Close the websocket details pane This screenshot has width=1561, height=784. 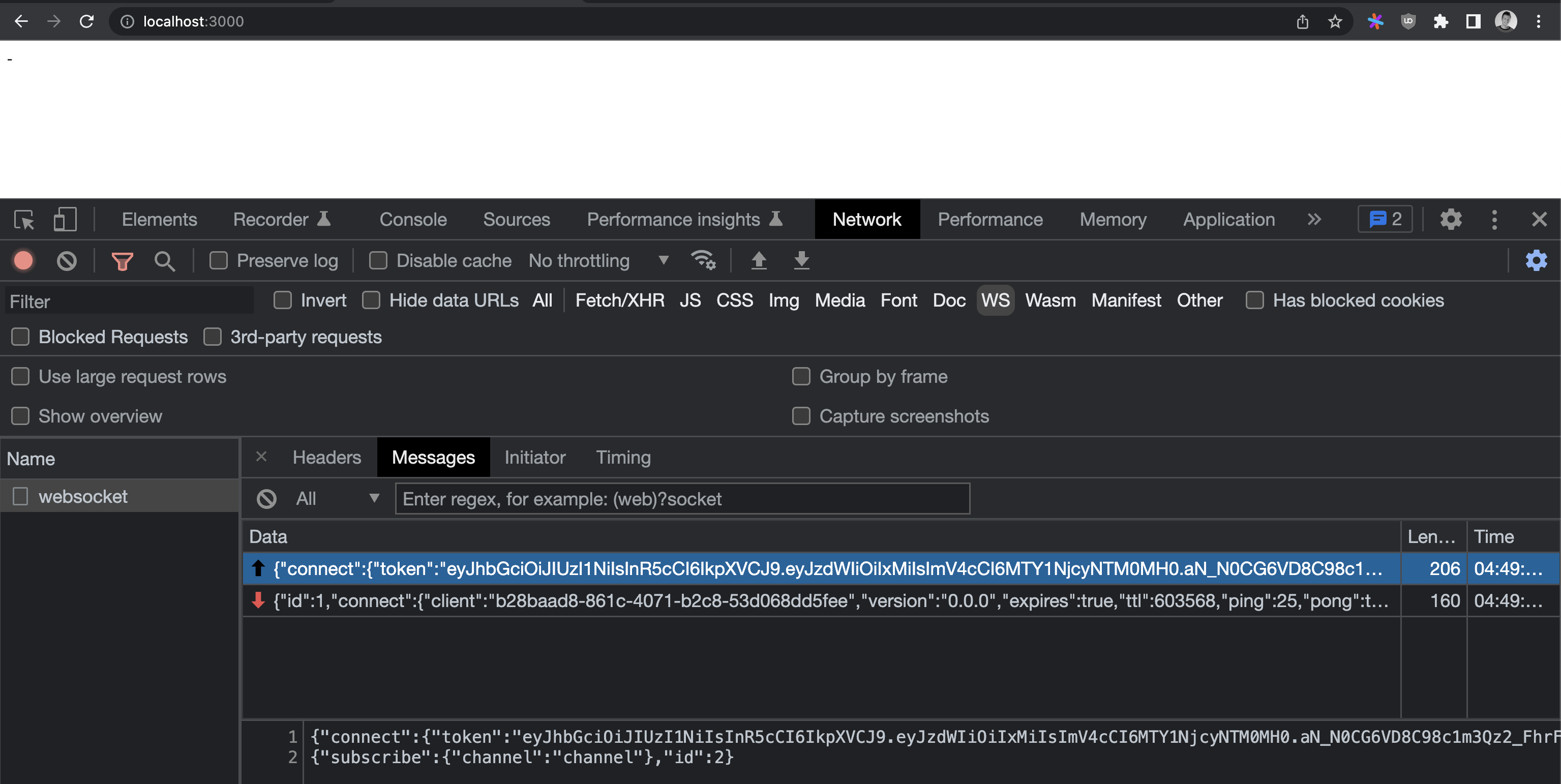coord(261,457)
